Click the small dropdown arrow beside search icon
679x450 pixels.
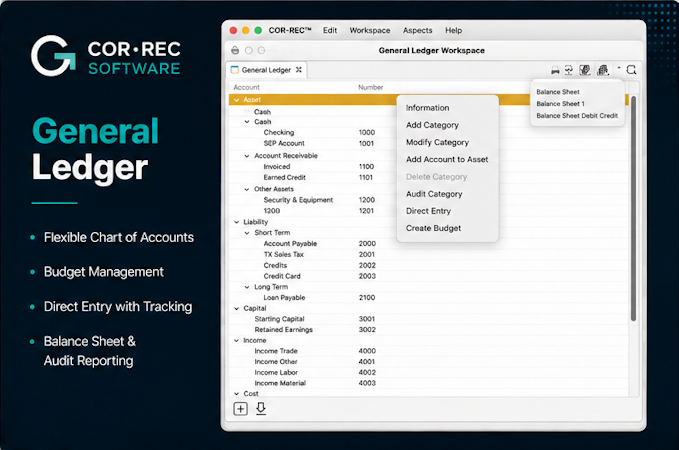tap(618, 68)
